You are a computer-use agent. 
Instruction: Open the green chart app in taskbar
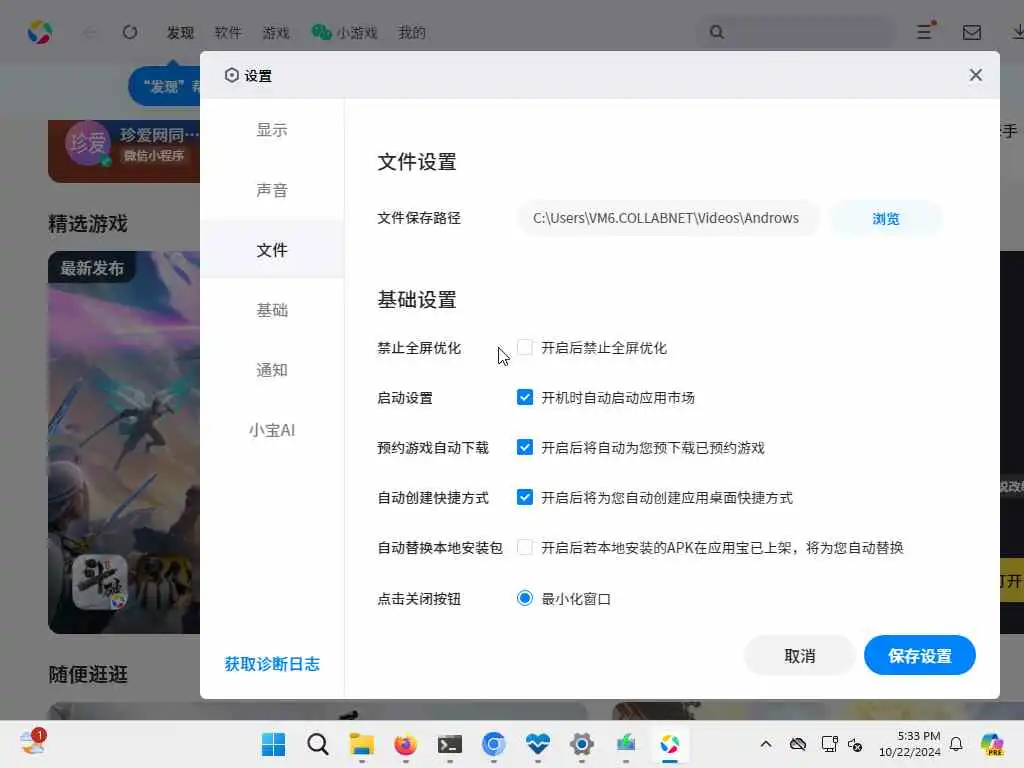click(626, 744)
